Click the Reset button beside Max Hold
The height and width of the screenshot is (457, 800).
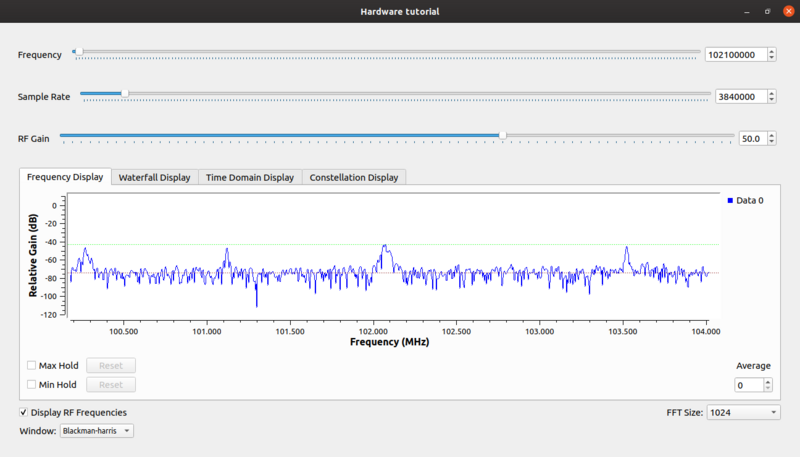tap(111, 365)
